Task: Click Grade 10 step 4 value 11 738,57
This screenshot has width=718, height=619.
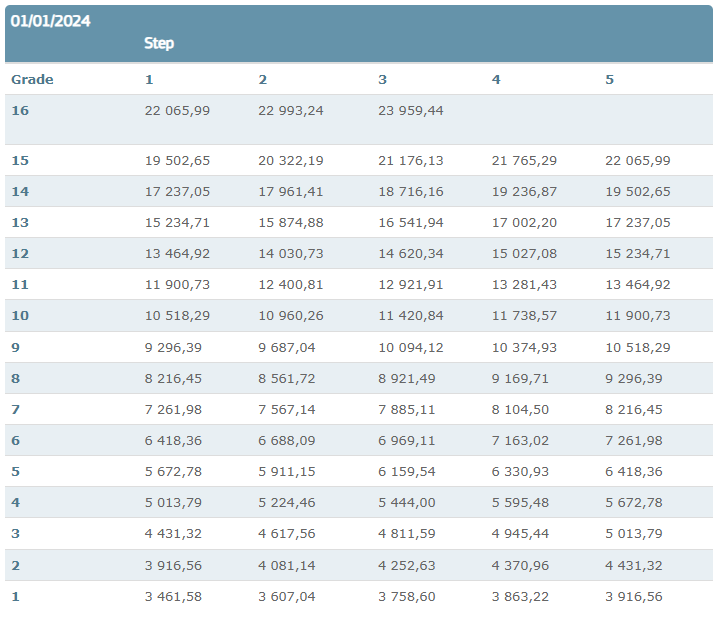Action: (x=524, y=315)
